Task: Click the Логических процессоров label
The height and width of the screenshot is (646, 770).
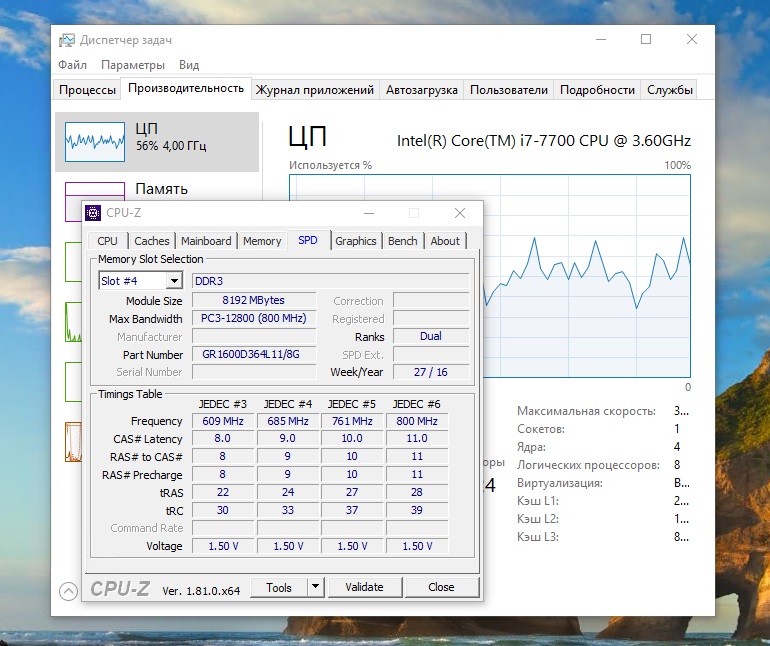Action: coord(588,465)
